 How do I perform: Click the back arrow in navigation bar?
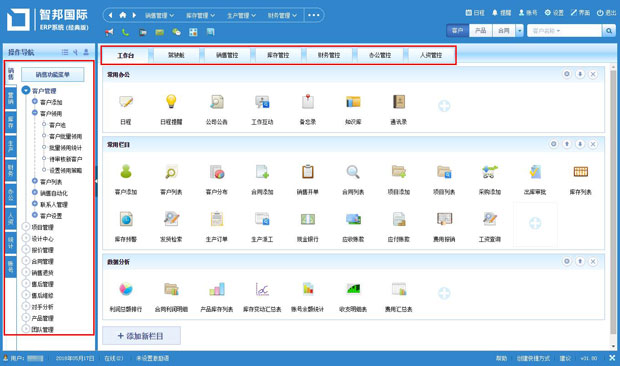pos(110,15)
